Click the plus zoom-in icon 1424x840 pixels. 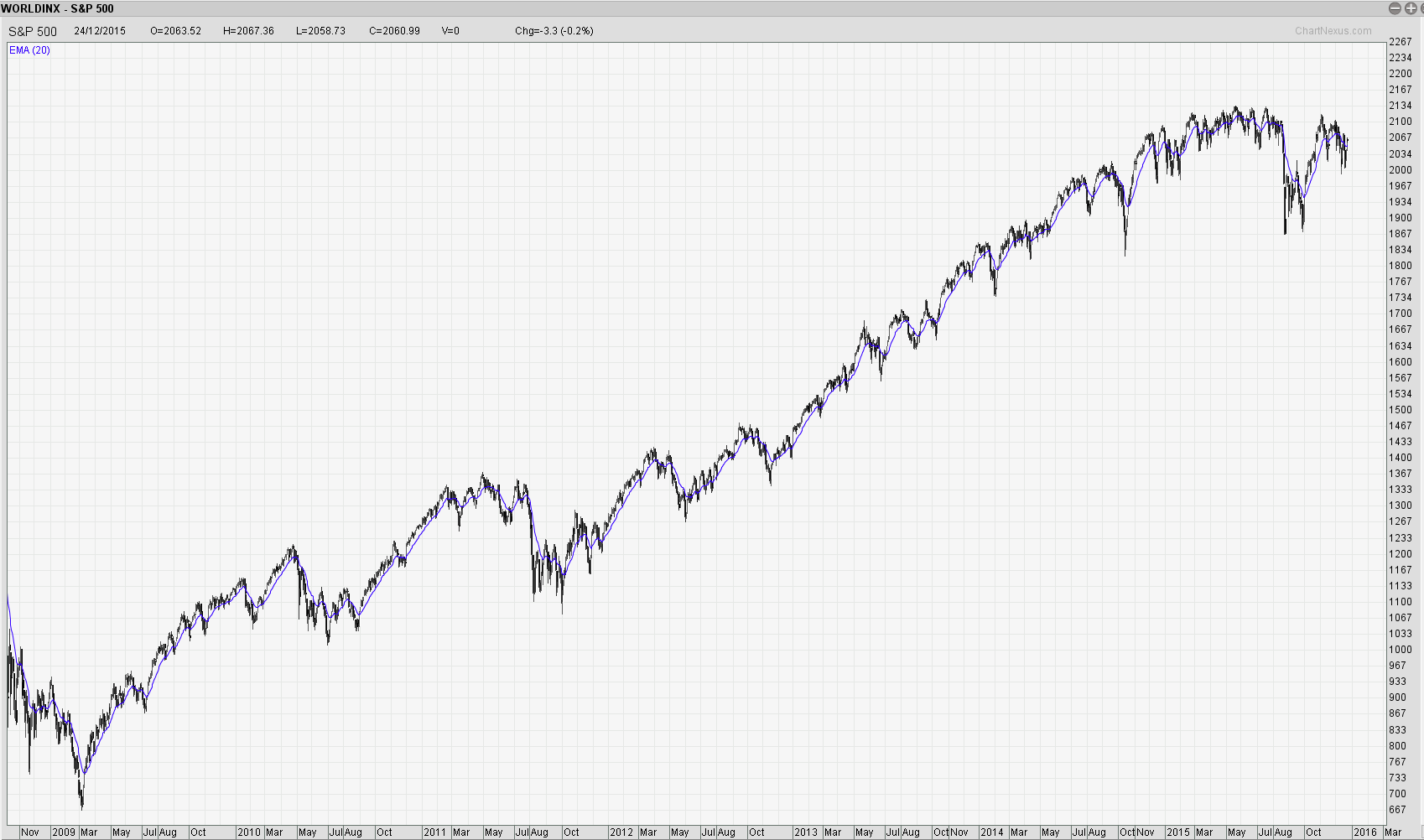[x=1411, y=8]
